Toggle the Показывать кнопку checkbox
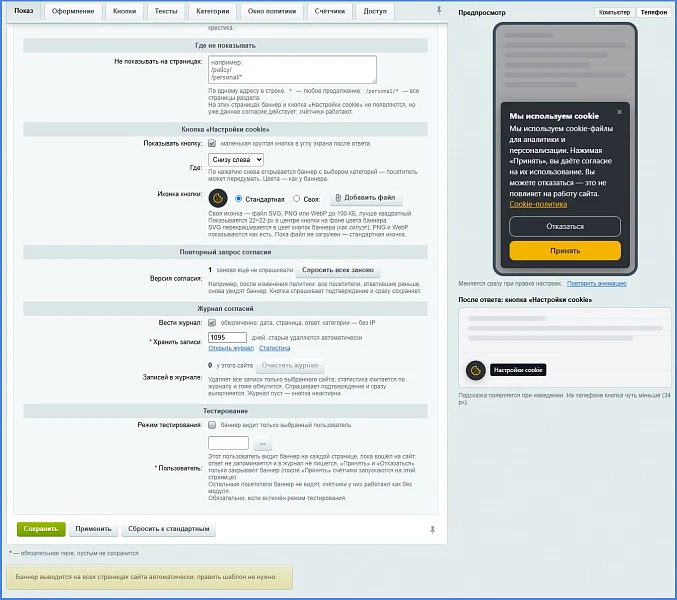The width and height of the screenshot is (677, 600). pos(212,143)
